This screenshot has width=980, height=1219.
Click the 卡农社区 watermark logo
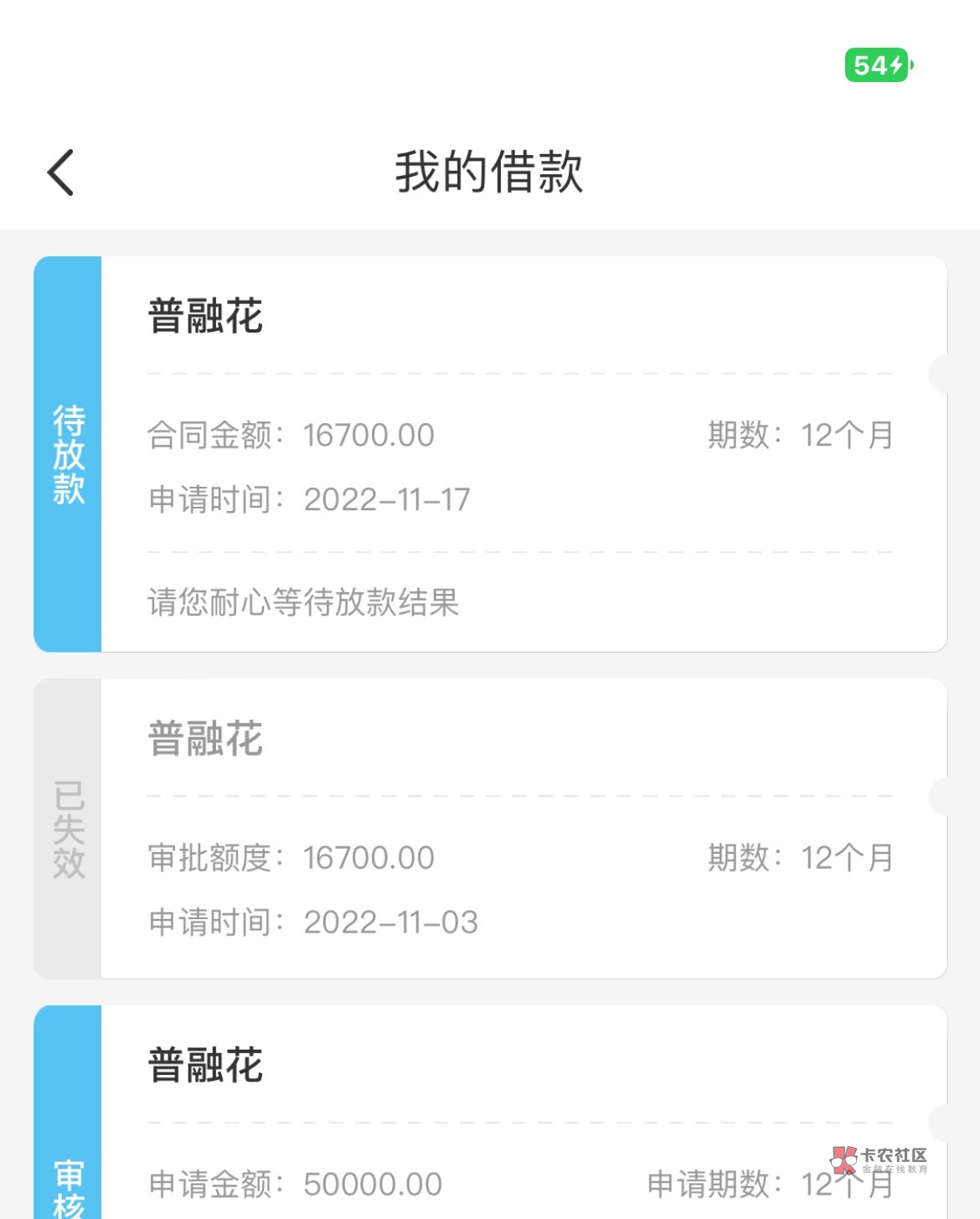click(879, 1160)
